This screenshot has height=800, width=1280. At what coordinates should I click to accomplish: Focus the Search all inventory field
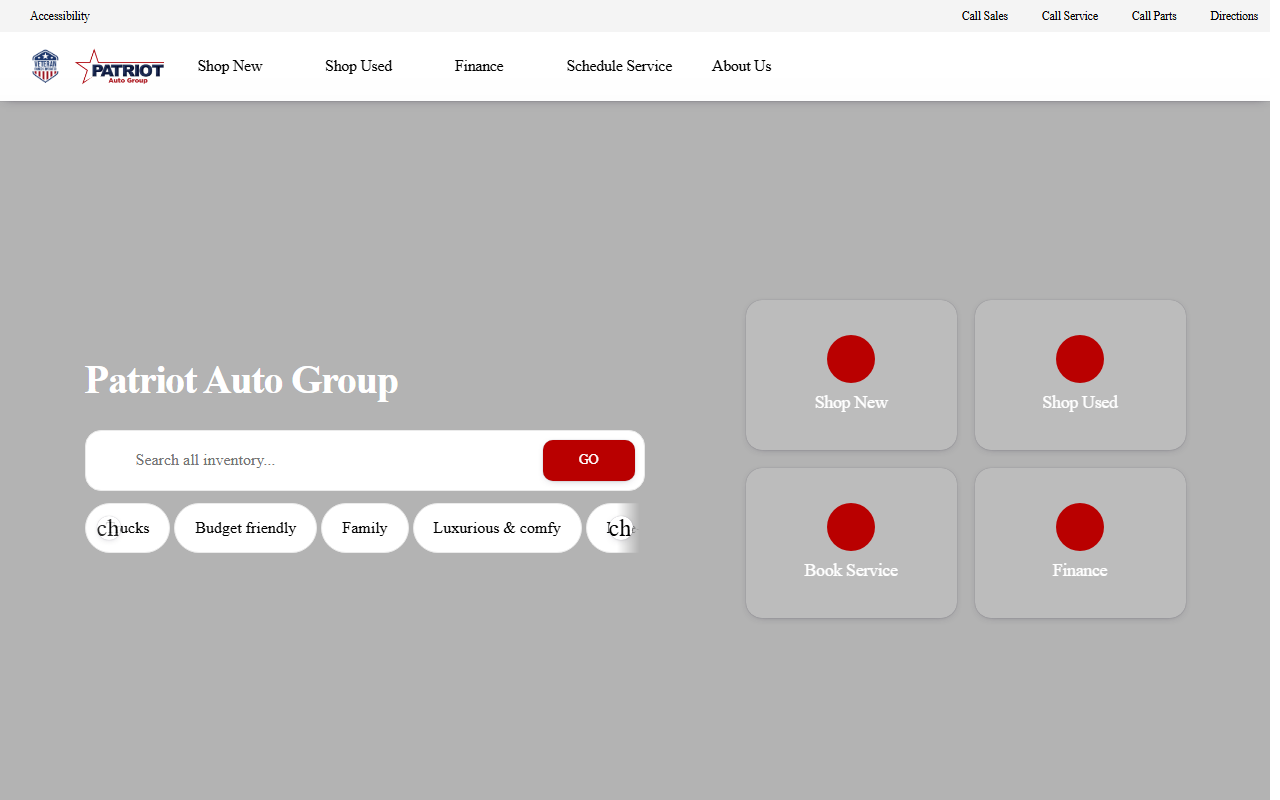(335, 460)
